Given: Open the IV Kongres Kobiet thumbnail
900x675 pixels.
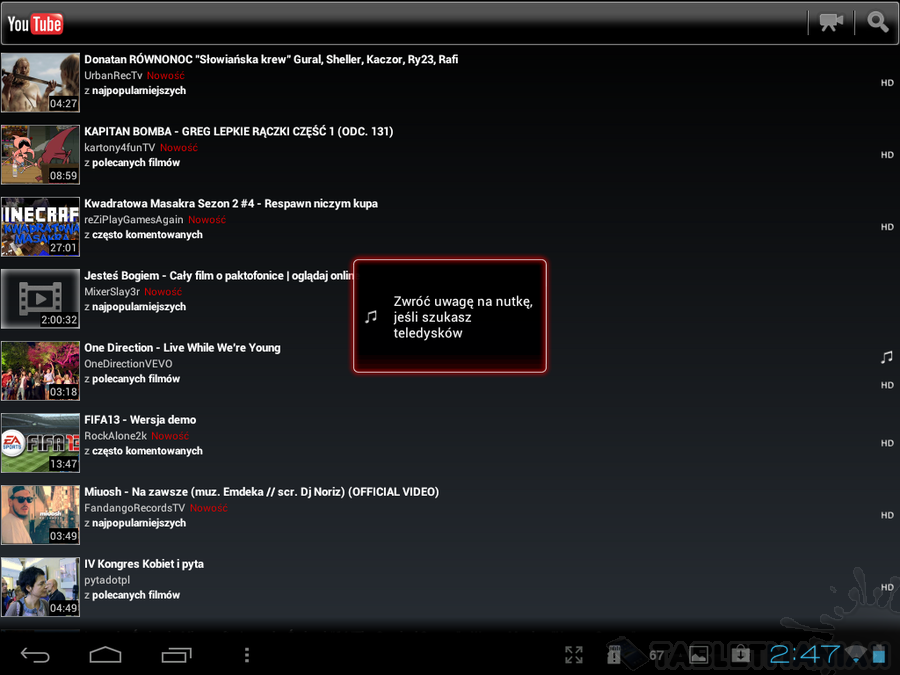Looking at the screenshot, I should click(40, 587).
